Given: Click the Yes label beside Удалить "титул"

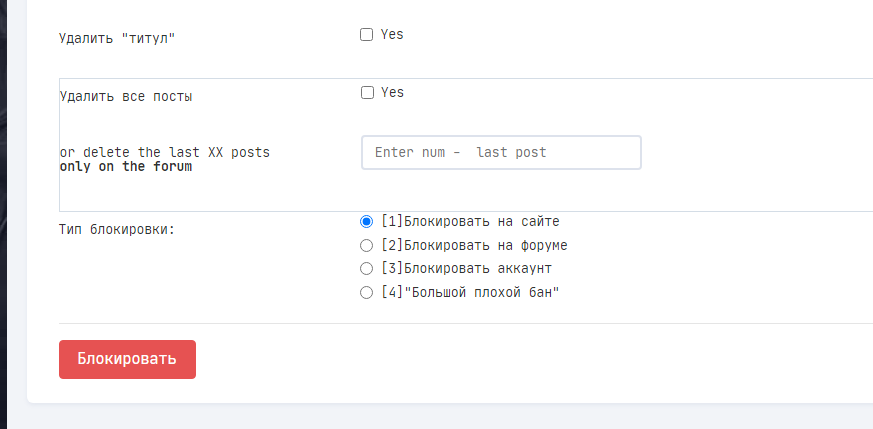Looking at the screenshot, I should pyautogui.click(x=392, y=34).
